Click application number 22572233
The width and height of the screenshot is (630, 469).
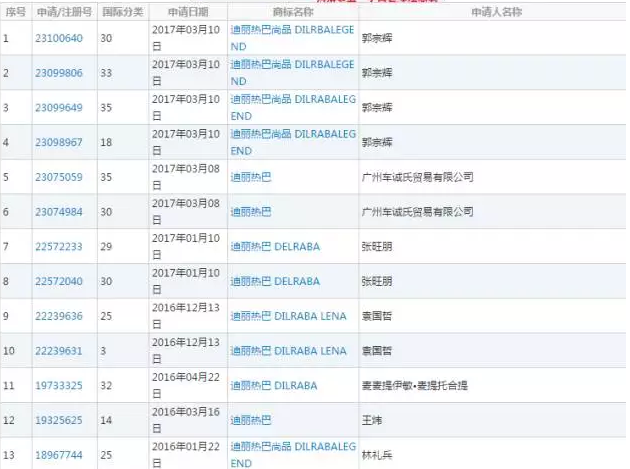[x=58, y=247]
